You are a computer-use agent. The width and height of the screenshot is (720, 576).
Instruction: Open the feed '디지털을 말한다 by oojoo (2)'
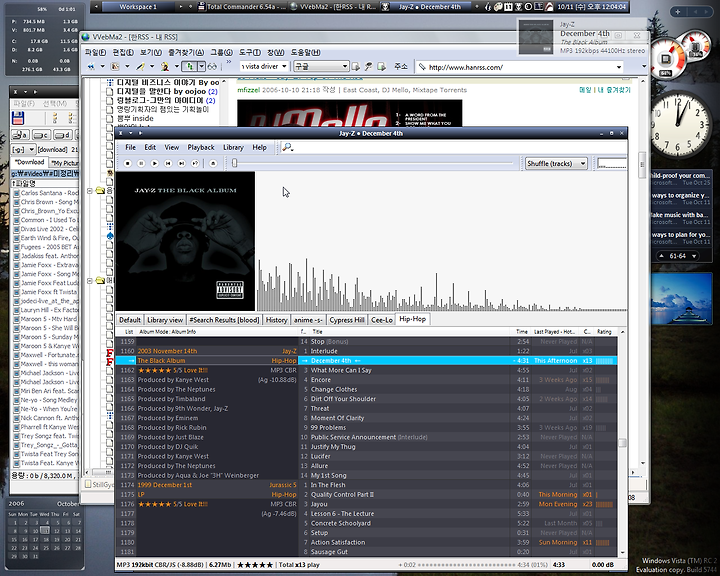167,91
